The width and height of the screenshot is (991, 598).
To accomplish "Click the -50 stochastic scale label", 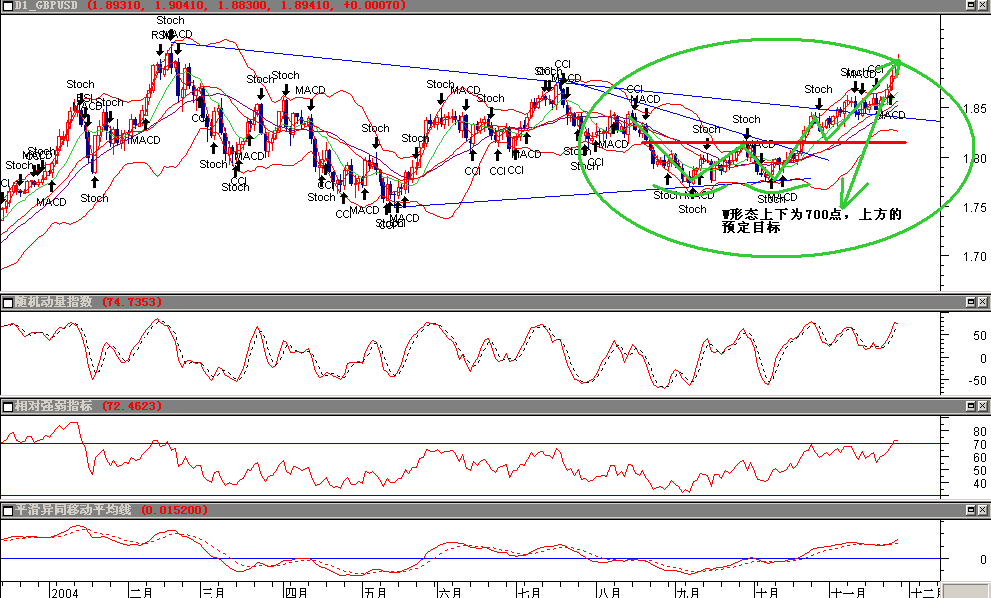I will click(976, 381).
